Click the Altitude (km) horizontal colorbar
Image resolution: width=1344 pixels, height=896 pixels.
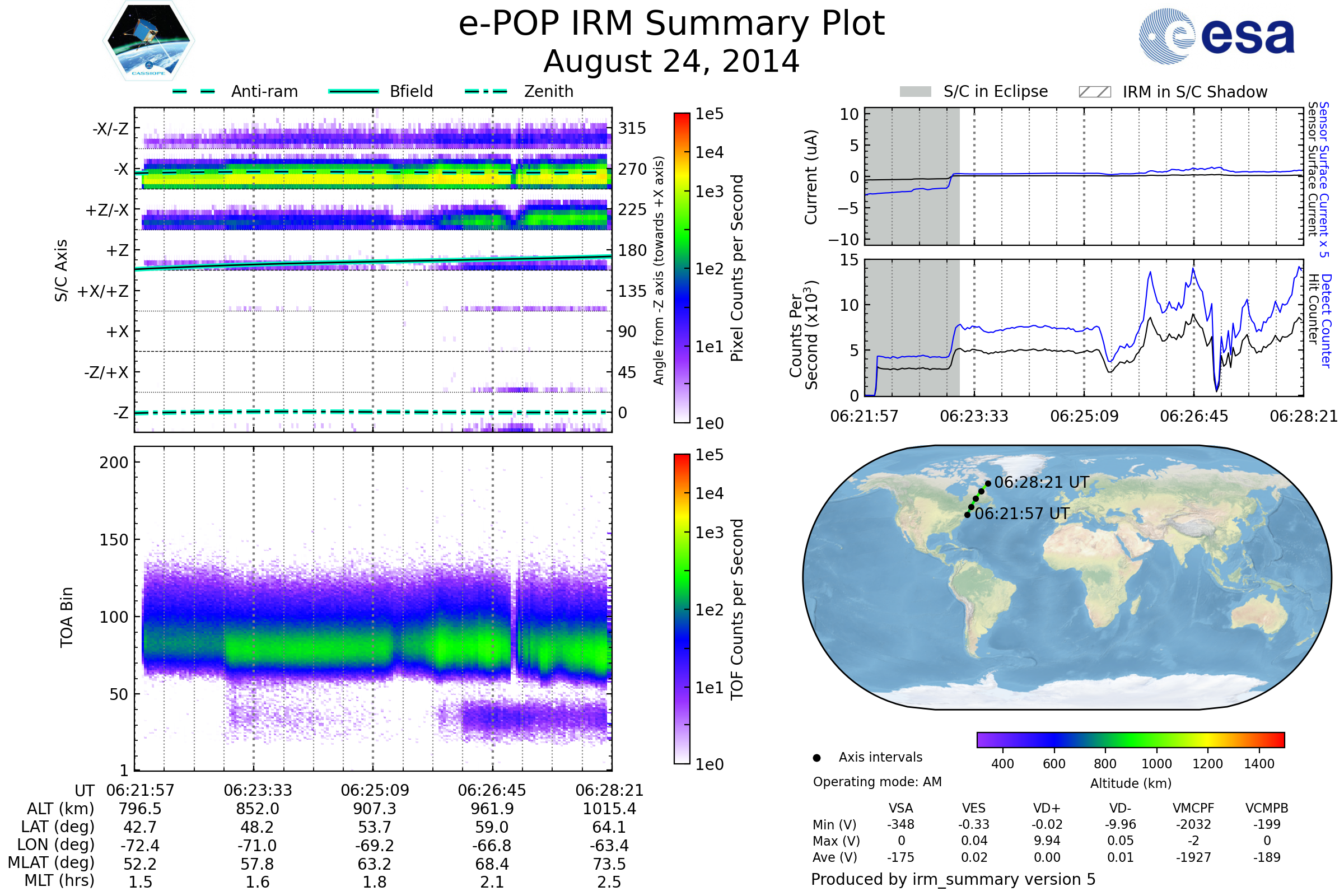[1130, 740]
